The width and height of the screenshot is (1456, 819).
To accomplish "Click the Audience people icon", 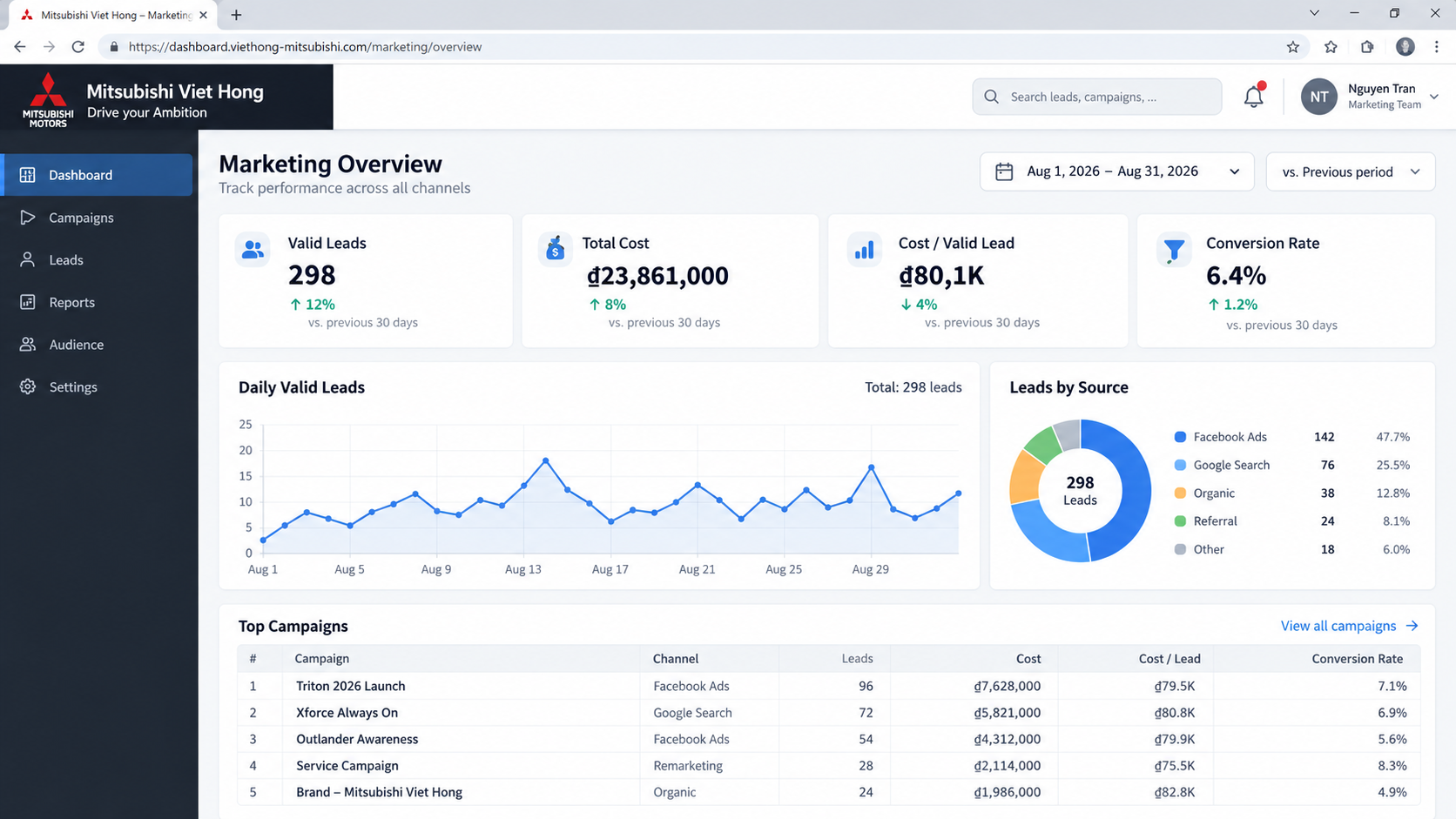I will pos(28,345).
